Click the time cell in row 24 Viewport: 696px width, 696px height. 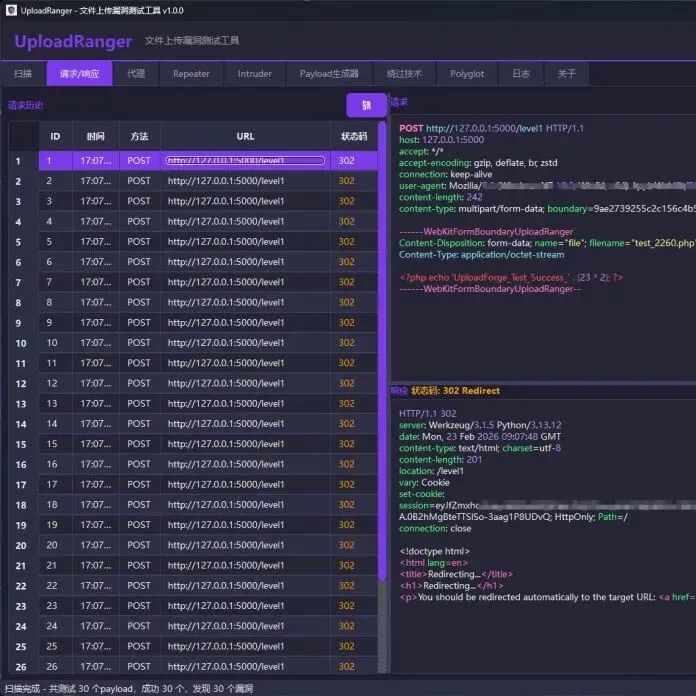pyautogui.click(x=96, y=626)
